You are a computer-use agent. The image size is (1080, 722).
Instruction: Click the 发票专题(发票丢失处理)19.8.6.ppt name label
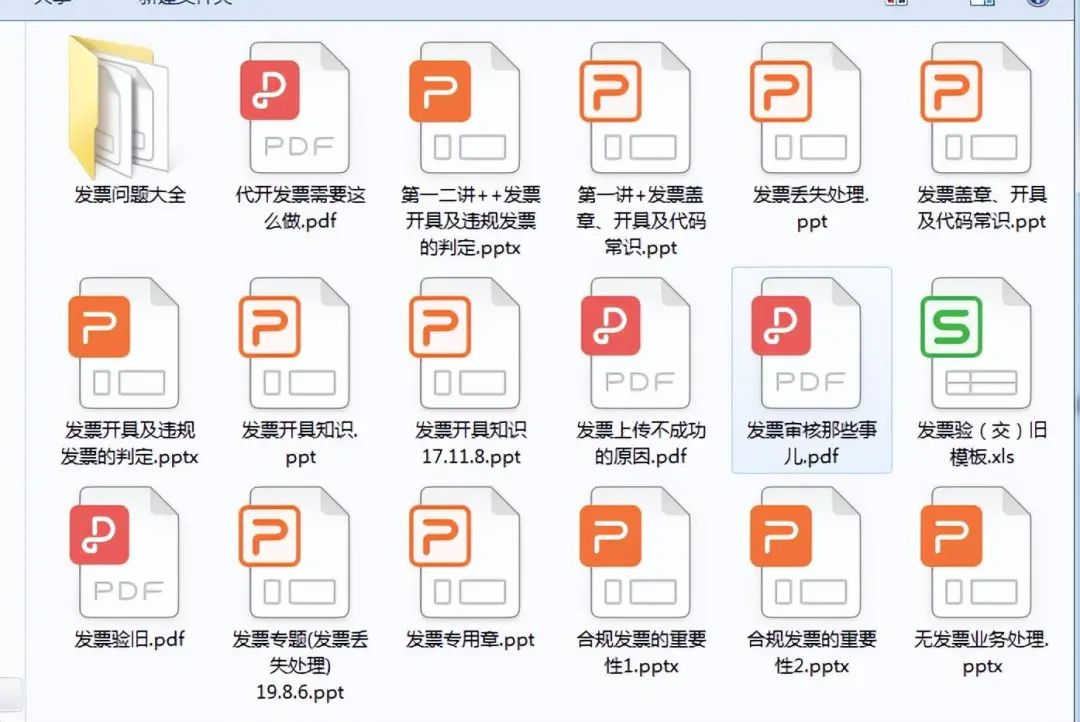click(x=300, y=666)
